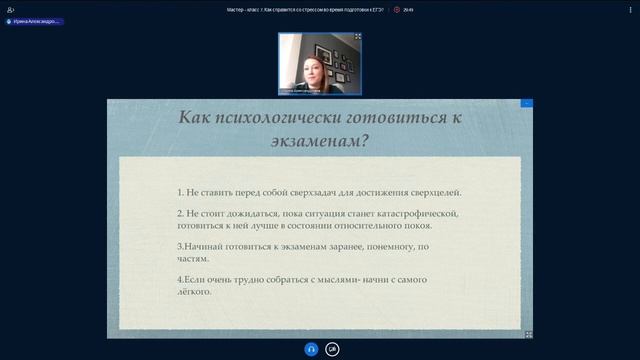Click slide point 4 'Если очень трудно собраться'

tap(302, 286)
